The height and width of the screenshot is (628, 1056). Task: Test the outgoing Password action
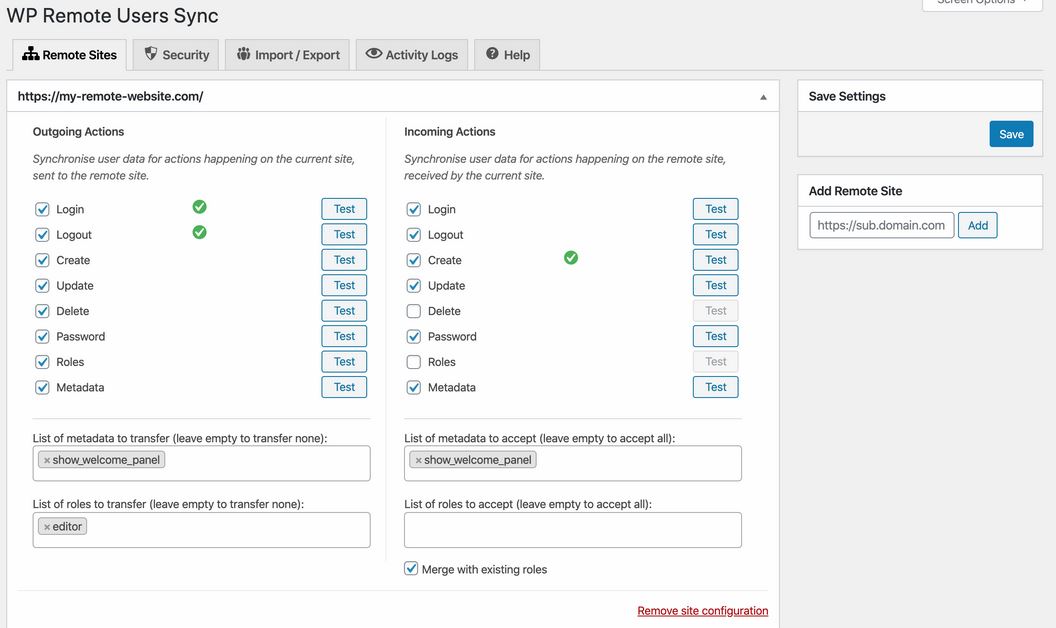(x=344, y=336)
